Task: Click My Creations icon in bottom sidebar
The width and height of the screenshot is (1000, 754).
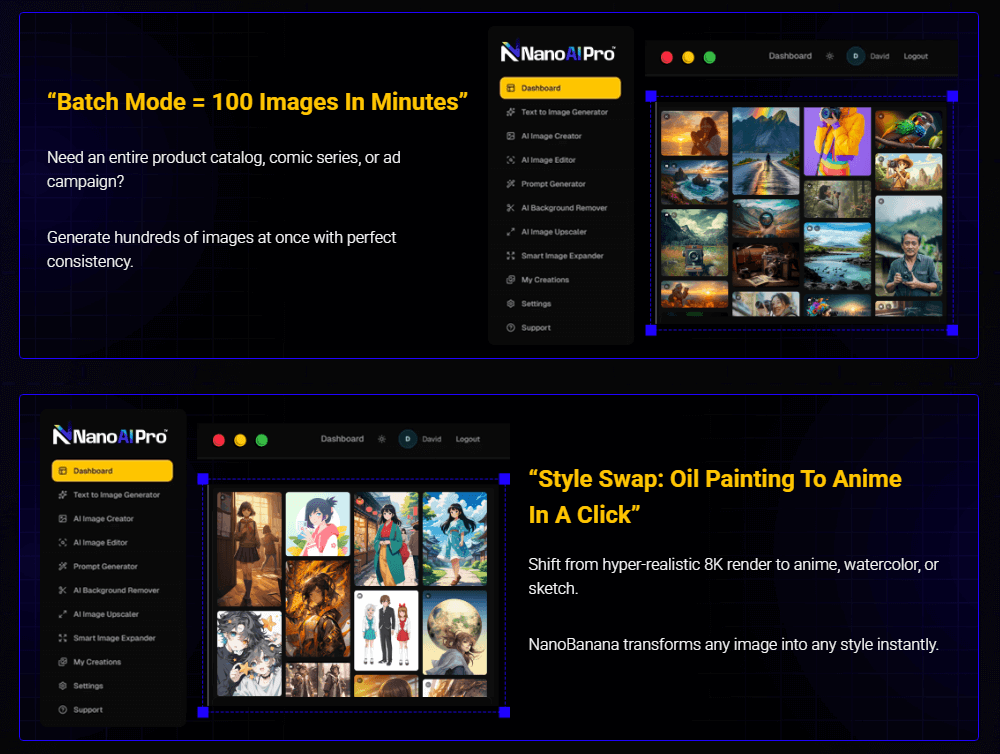Action: pyautogui.click(x=63, y=662)
